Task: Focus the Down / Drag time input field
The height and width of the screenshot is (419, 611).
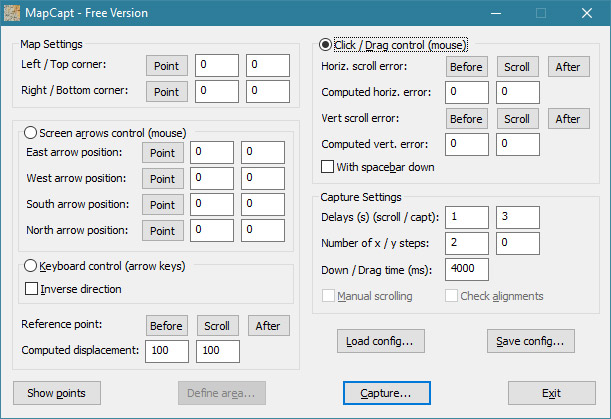Action: pos(467,269)
